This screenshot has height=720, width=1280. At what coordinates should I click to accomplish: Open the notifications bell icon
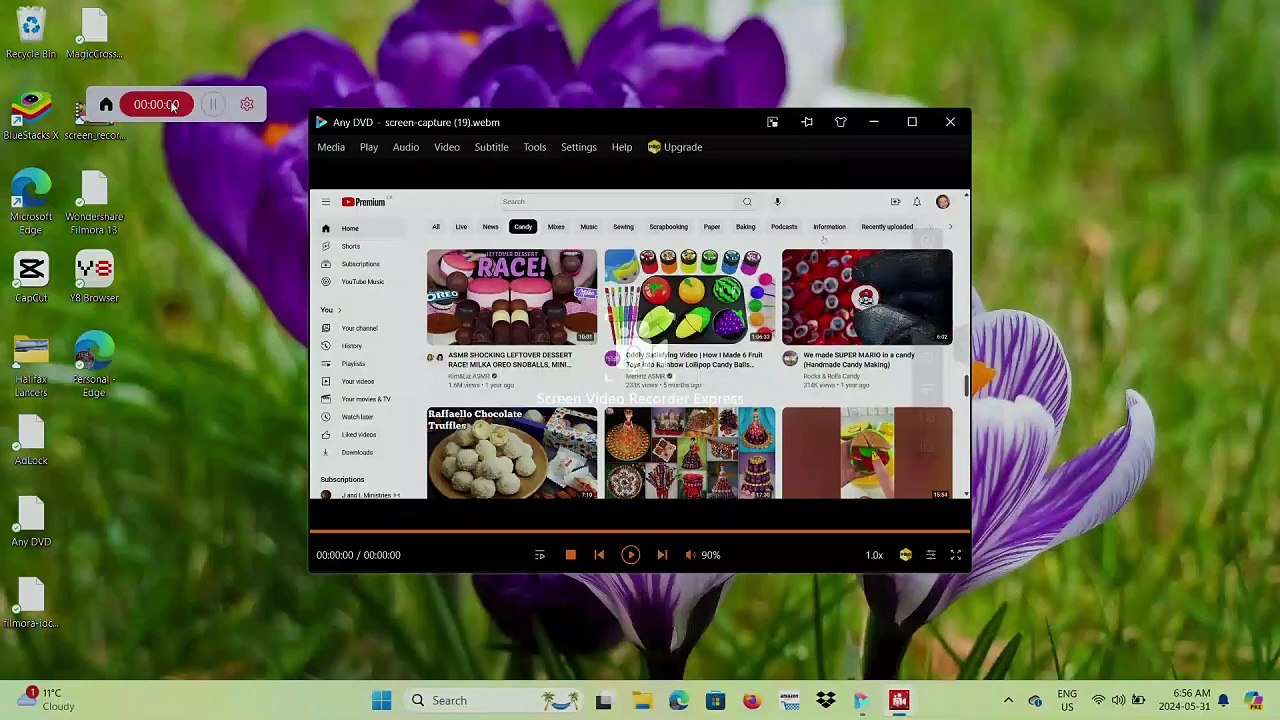point(1223,700)
